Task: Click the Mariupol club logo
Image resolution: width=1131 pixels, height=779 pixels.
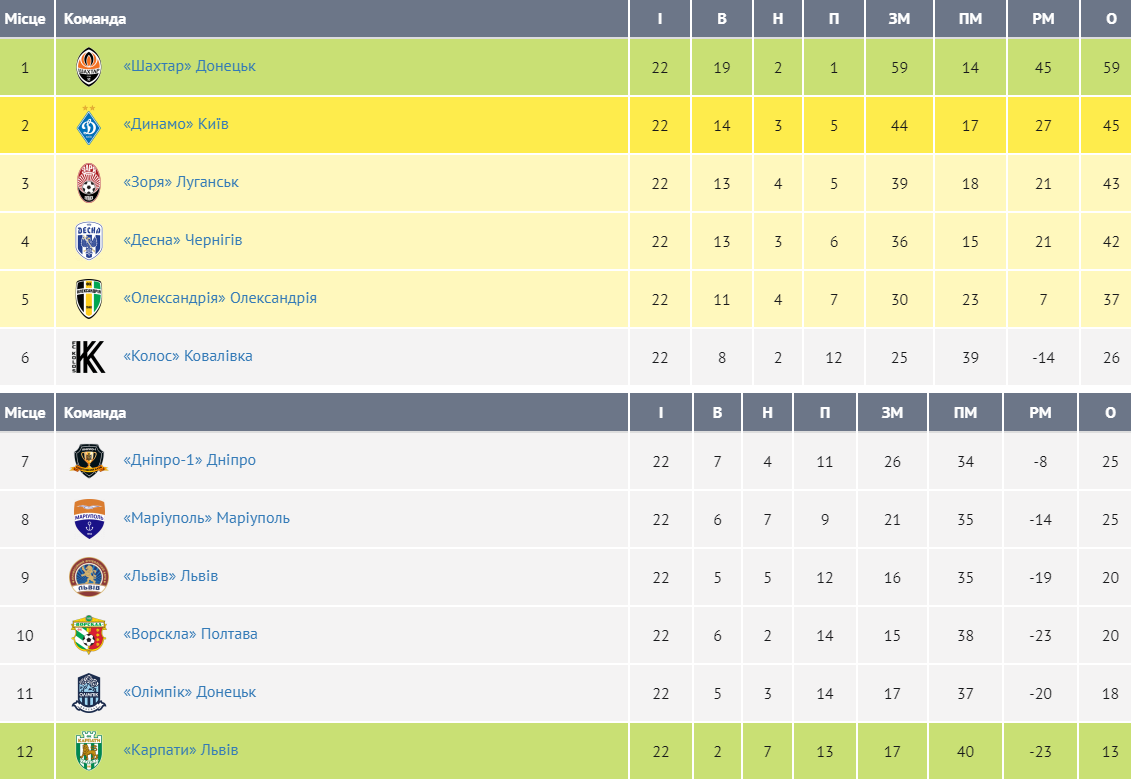Action: coord(89,519)
